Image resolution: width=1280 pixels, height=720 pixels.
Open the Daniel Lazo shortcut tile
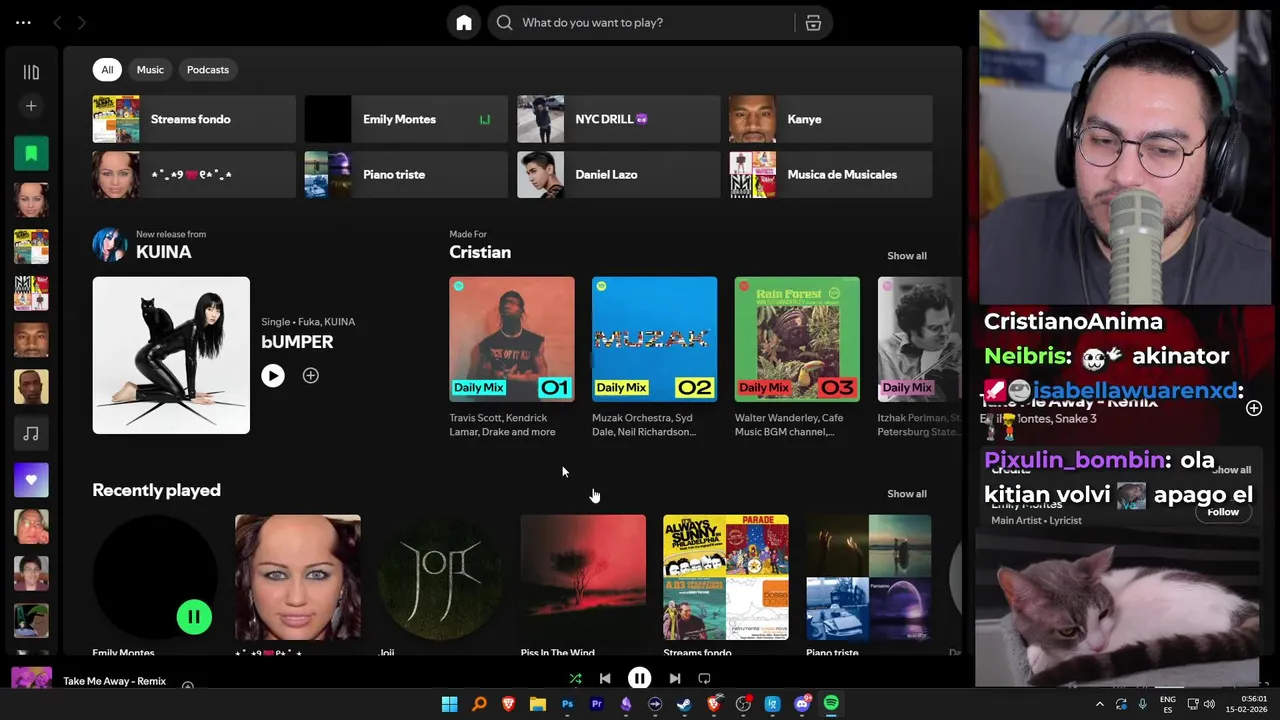click(x=618, y=174)
